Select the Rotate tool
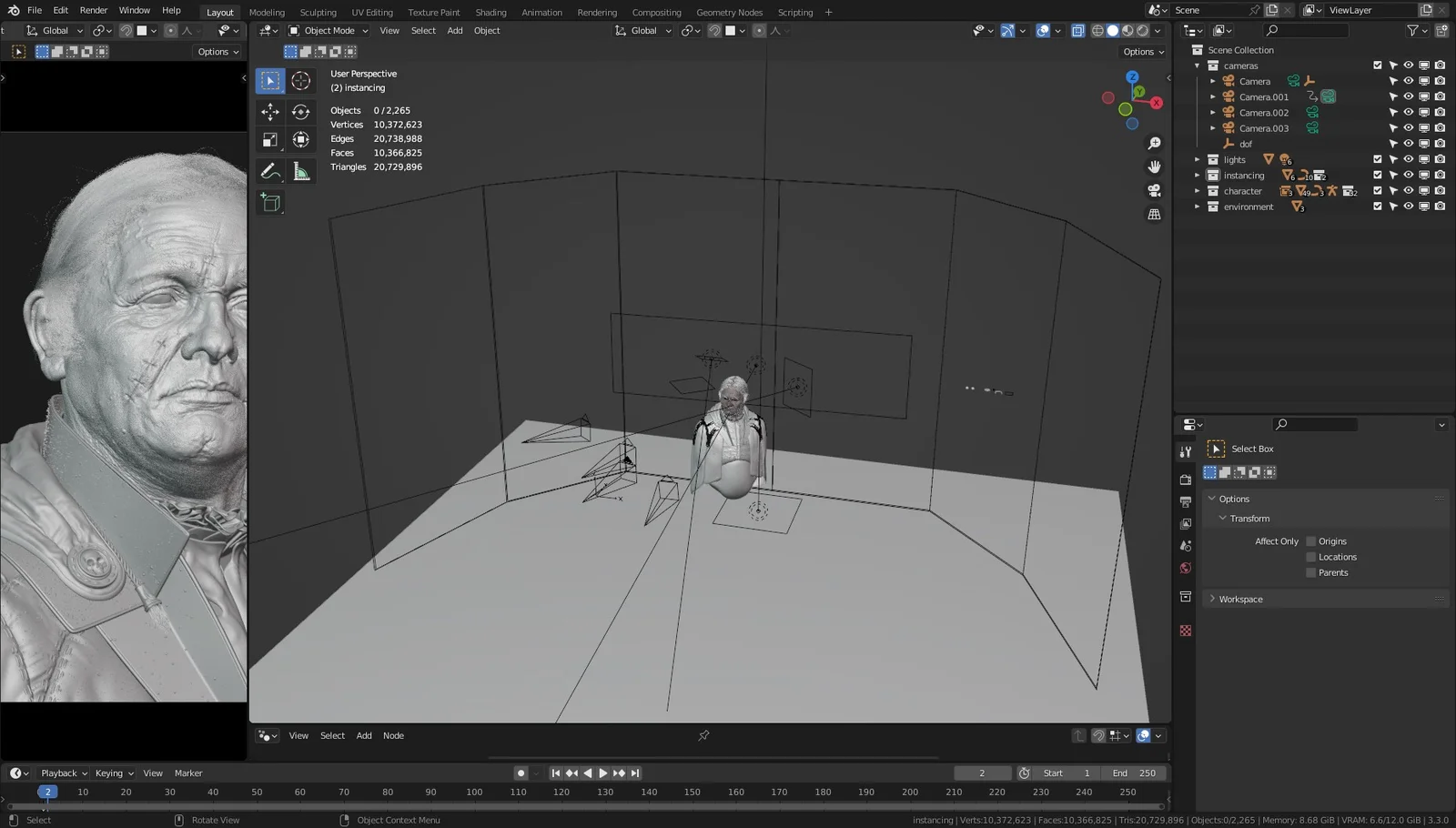Image resolution: width=1456 pixels, height=828 pixels. pyautogui.click(x=301, y=111)
